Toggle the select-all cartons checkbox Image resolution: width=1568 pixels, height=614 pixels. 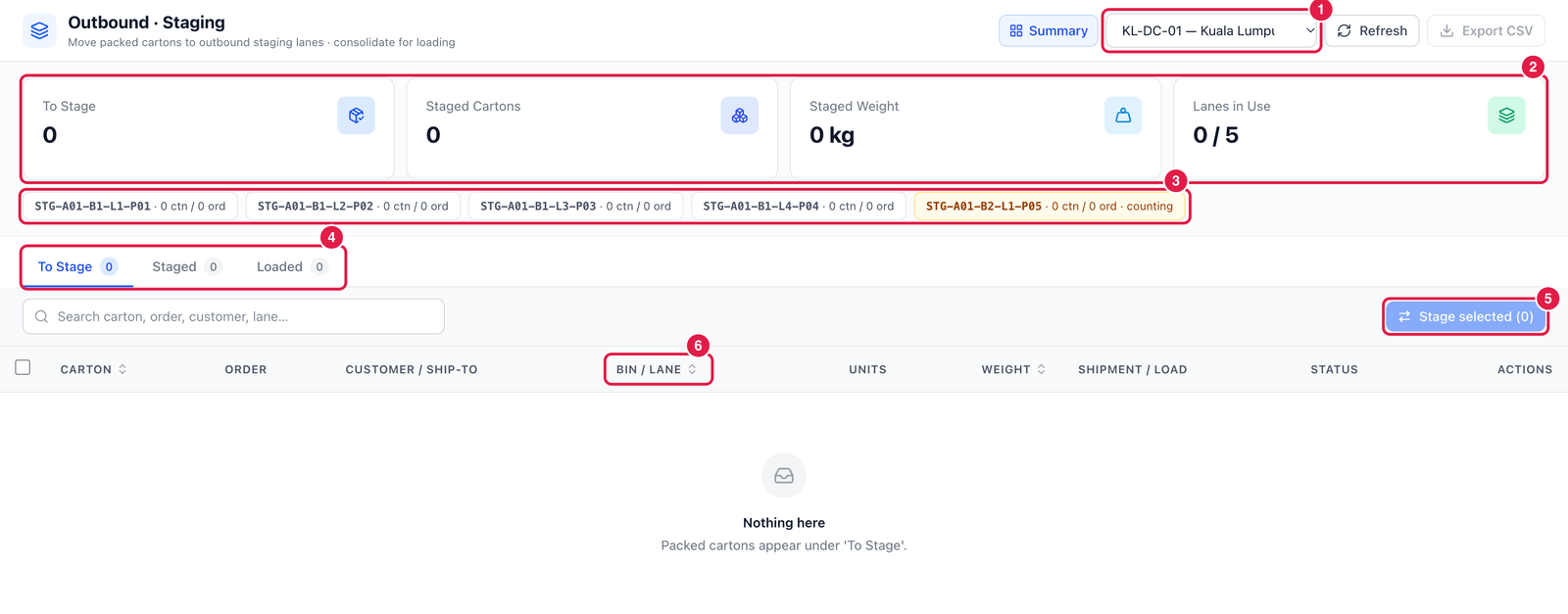(x=23, y=367)
